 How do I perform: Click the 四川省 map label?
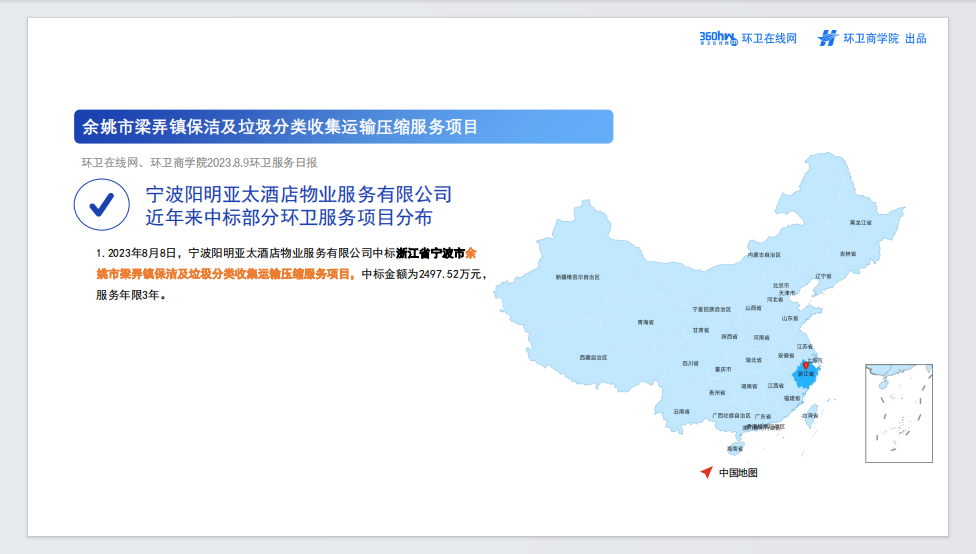[690, 363]
